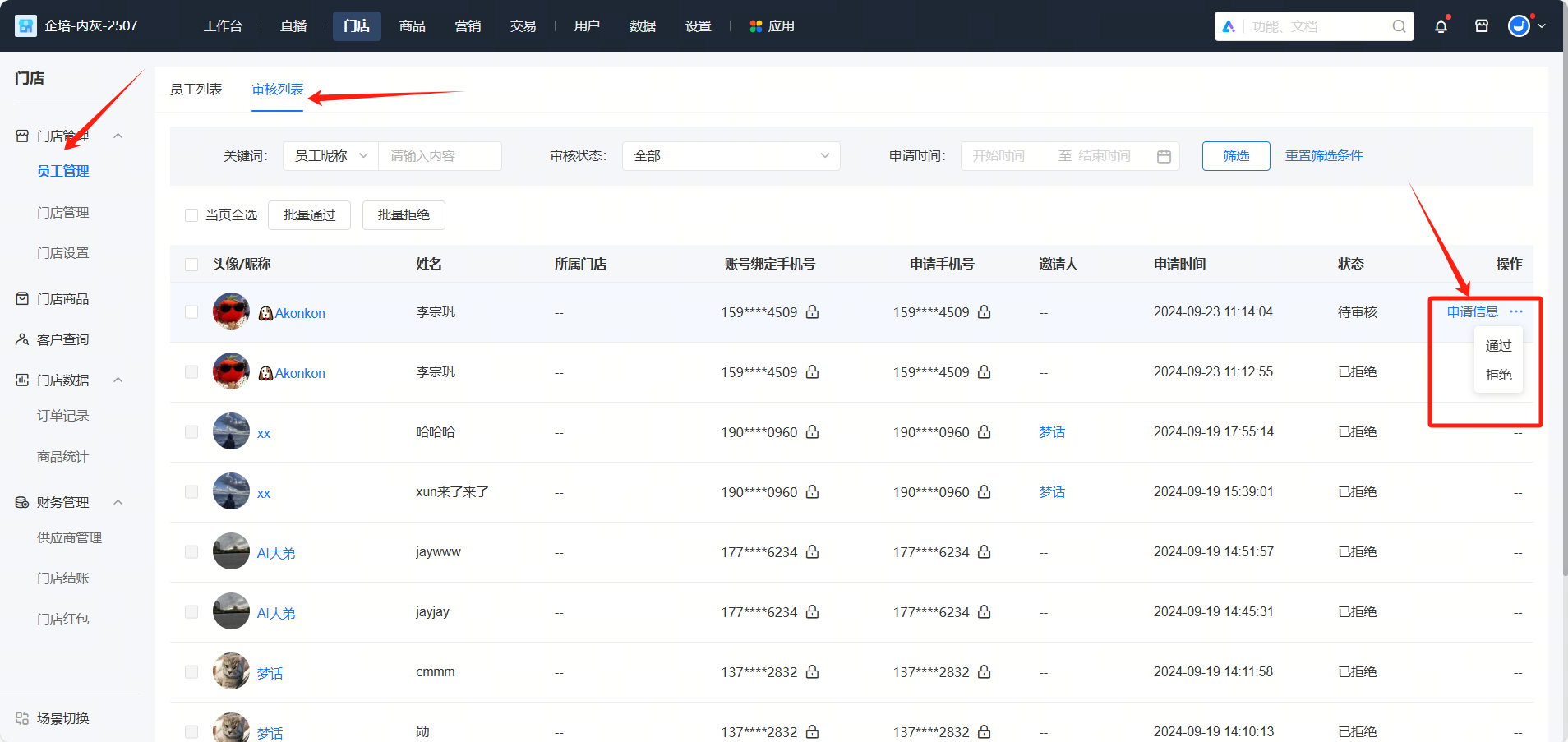Tick the 当页全选 checkbox

click(x=191, y=215)
